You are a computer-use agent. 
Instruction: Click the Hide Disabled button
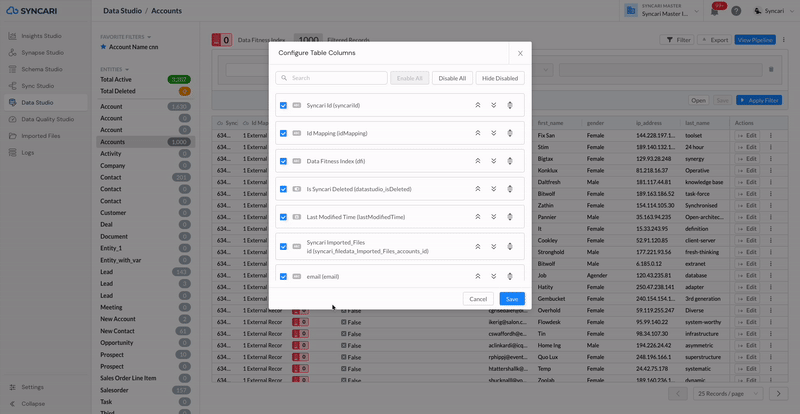point(500,78)
